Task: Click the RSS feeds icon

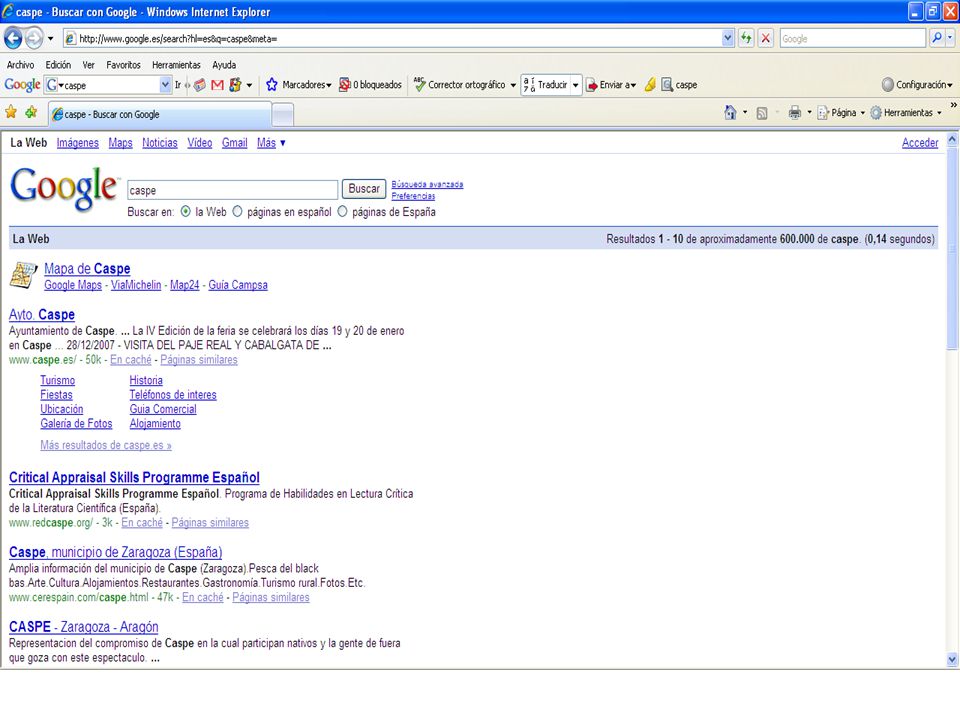Action: [x=762, y=113]
